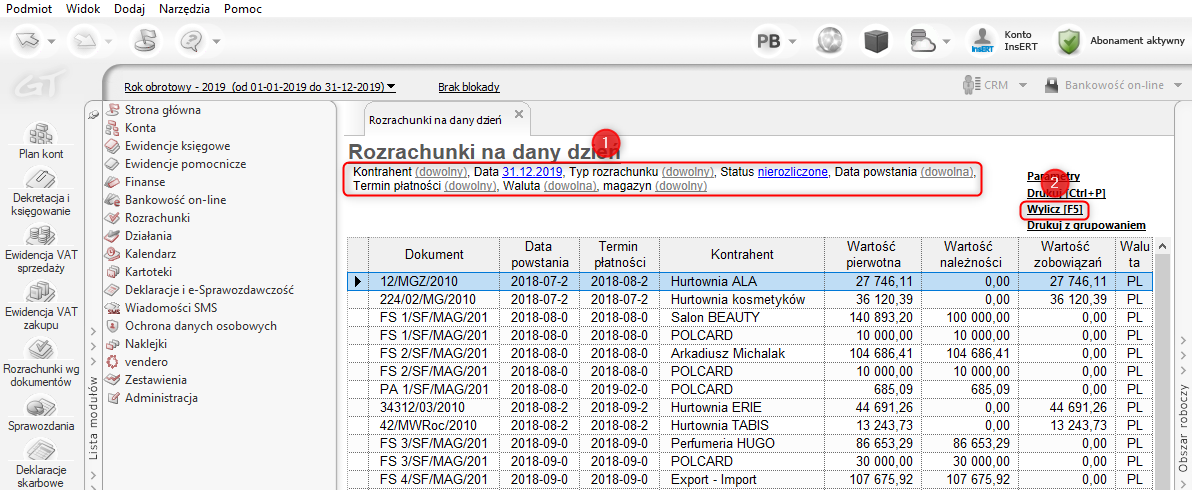
Task: Open the Podmiot menu
Action: pos(28,10)
